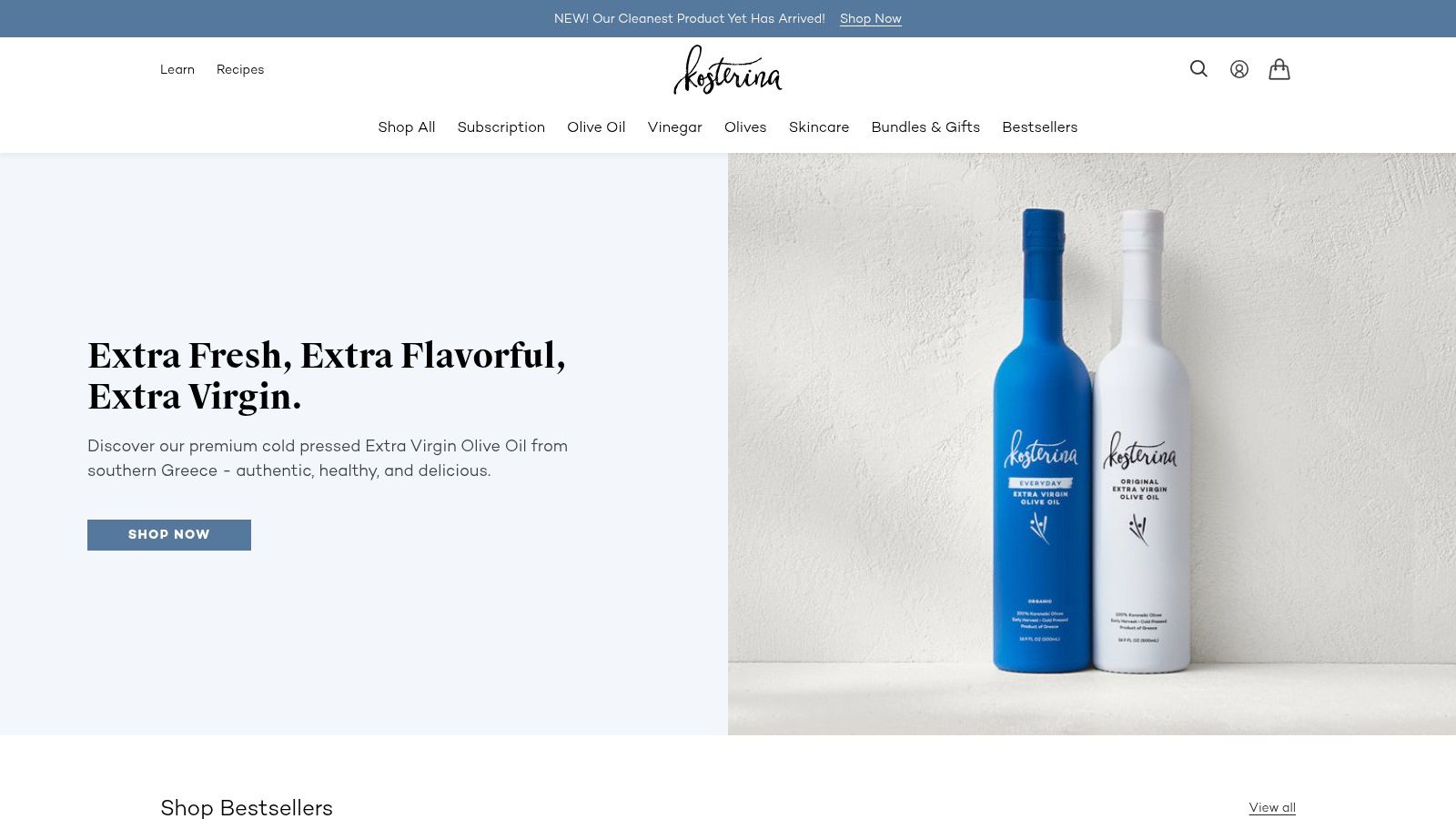The image size is (1456, 819).
Task: Select the Olives nav item
Action: (745, 127)
